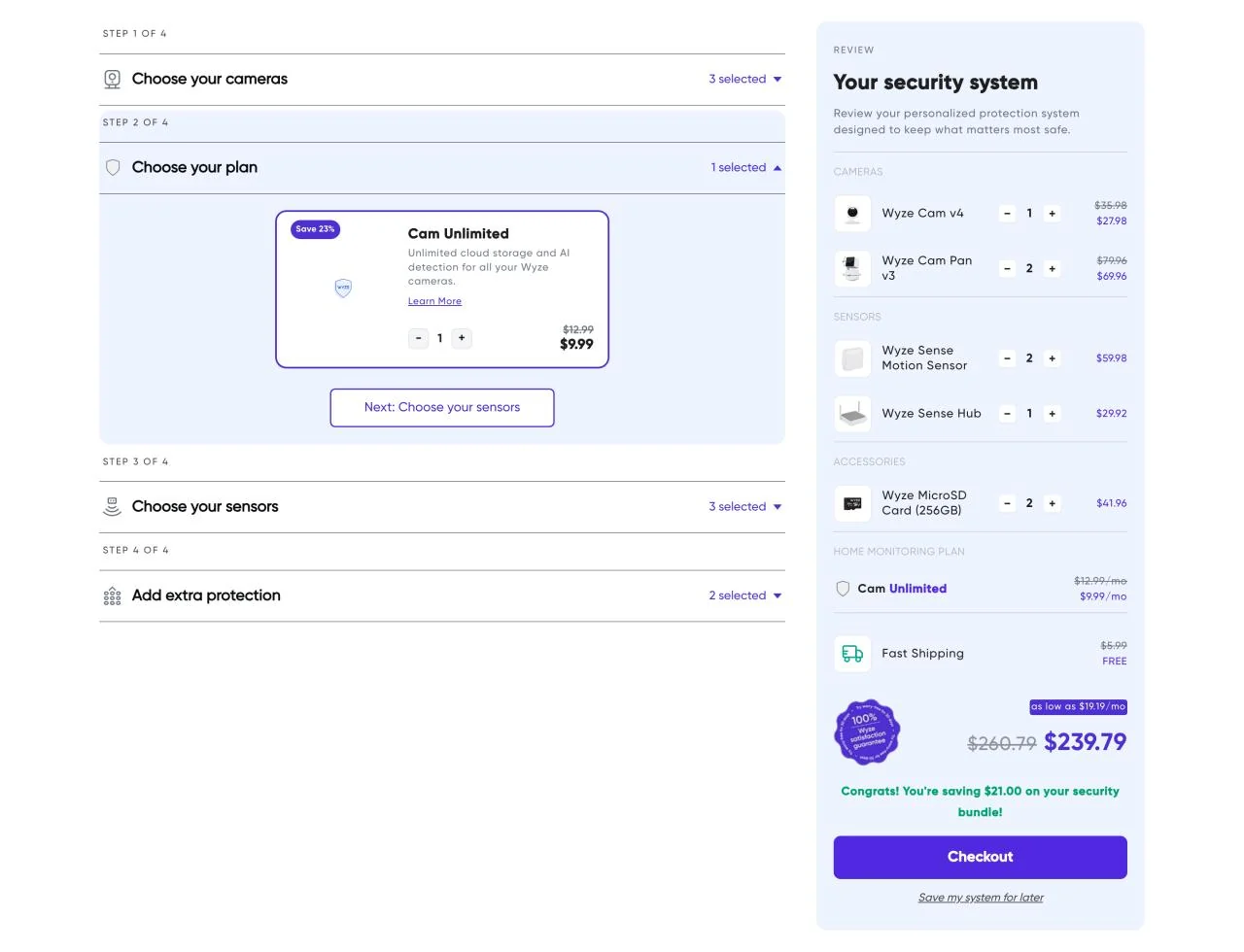Increase Wyze Sense Motion Sensor quantity

click(x=1052, y=358)
